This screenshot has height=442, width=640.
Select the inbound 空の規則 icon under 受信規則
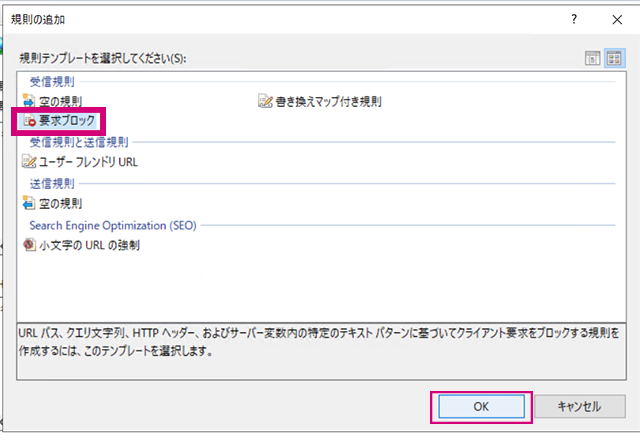28,101
